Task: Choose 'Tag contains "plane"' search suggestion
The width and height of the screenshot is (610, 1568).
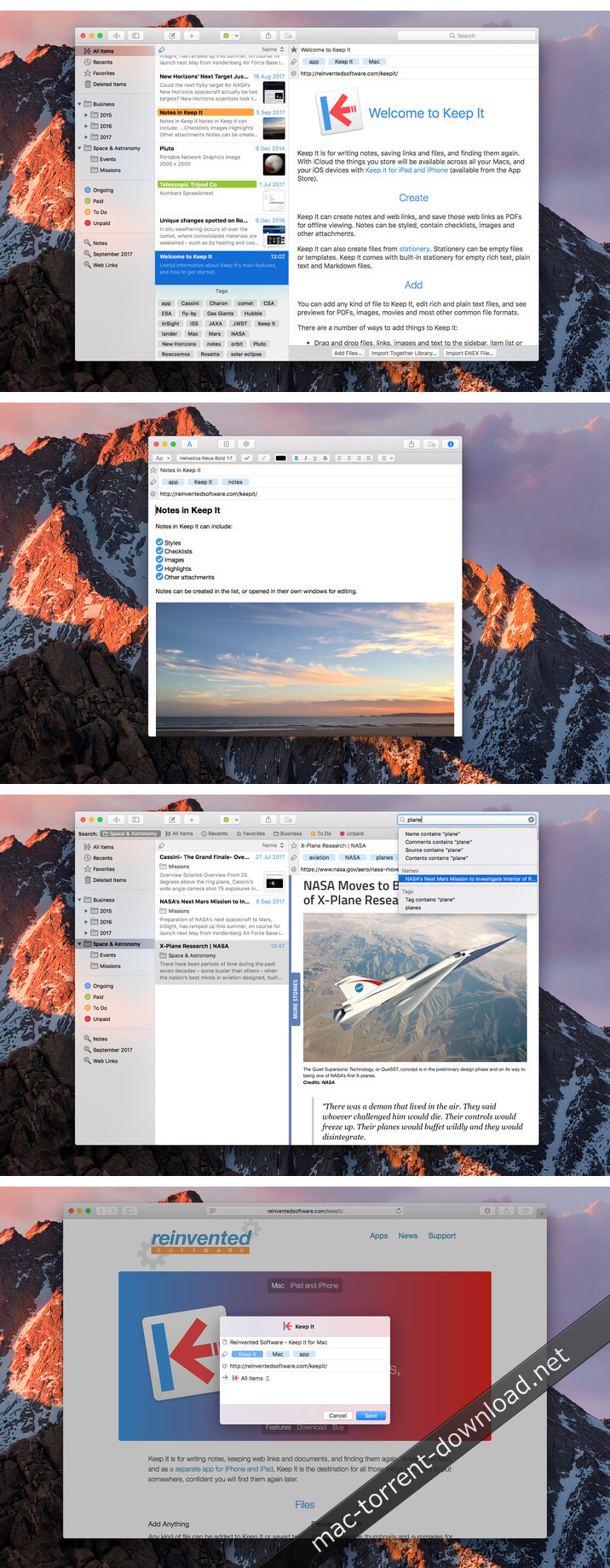Action: [x=430, y=900]
